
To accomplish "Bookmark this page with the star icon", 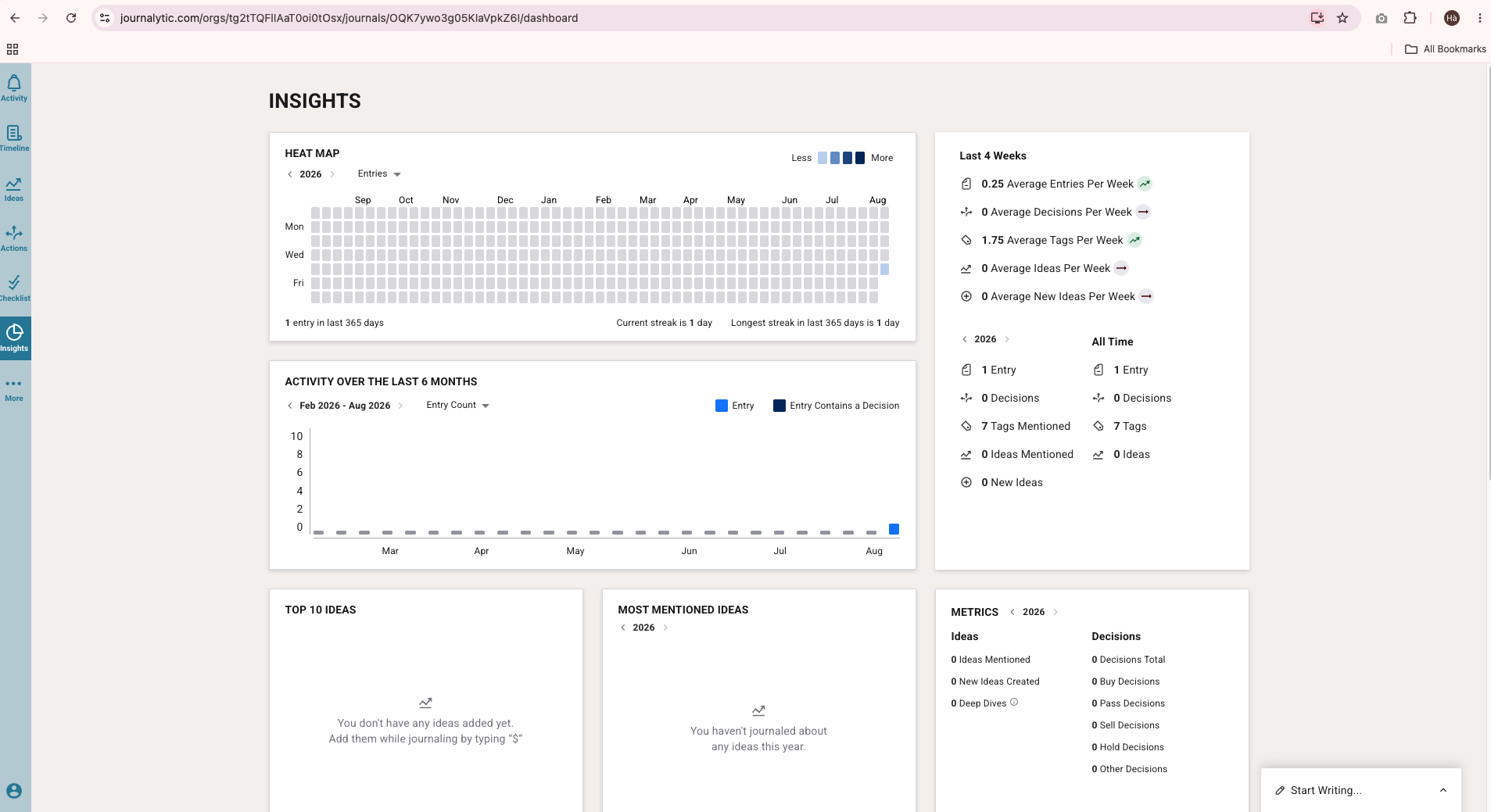I will pos(1342,18).
